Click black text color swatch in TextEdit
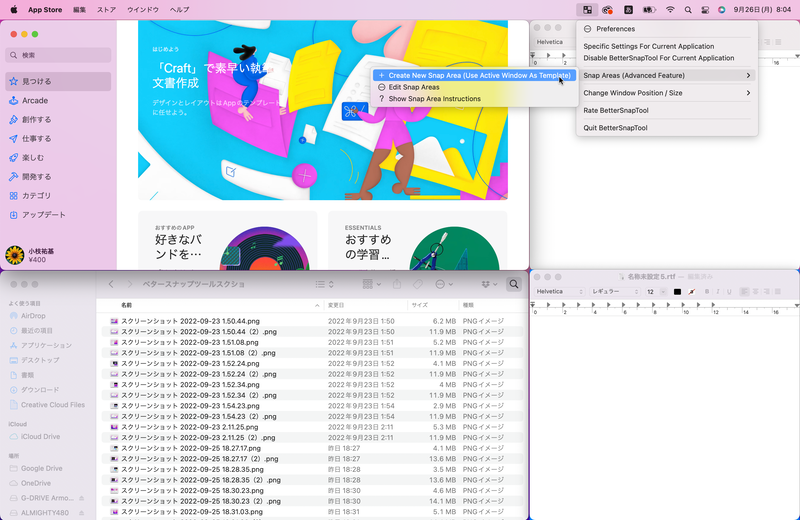The height and width of the screenshot is (520, 800). [677, 291]
